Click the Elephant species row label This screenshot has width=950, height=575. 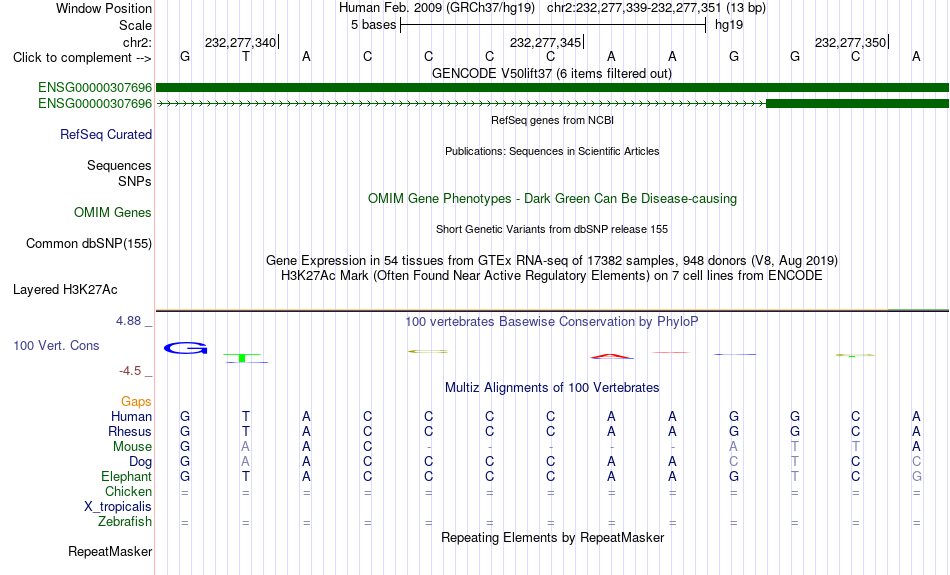tap(126, 477)
